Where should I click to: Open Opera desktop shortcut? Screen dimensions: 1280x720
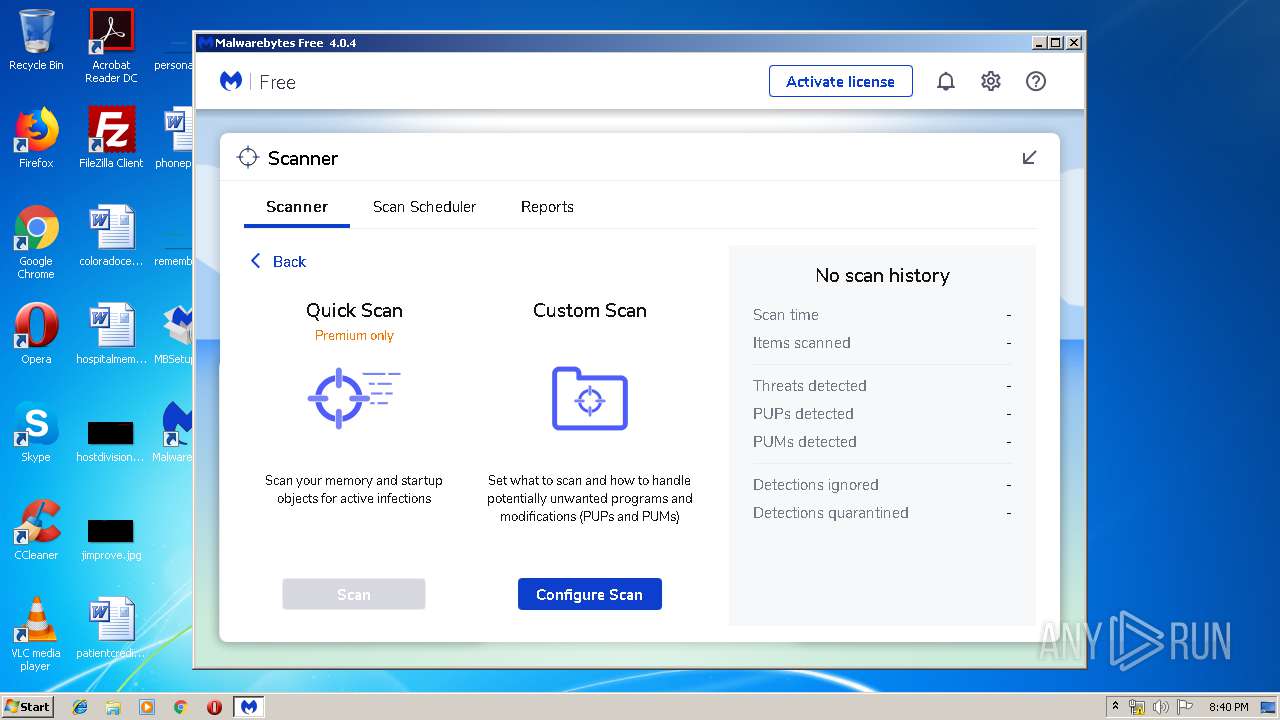point(36,334)
